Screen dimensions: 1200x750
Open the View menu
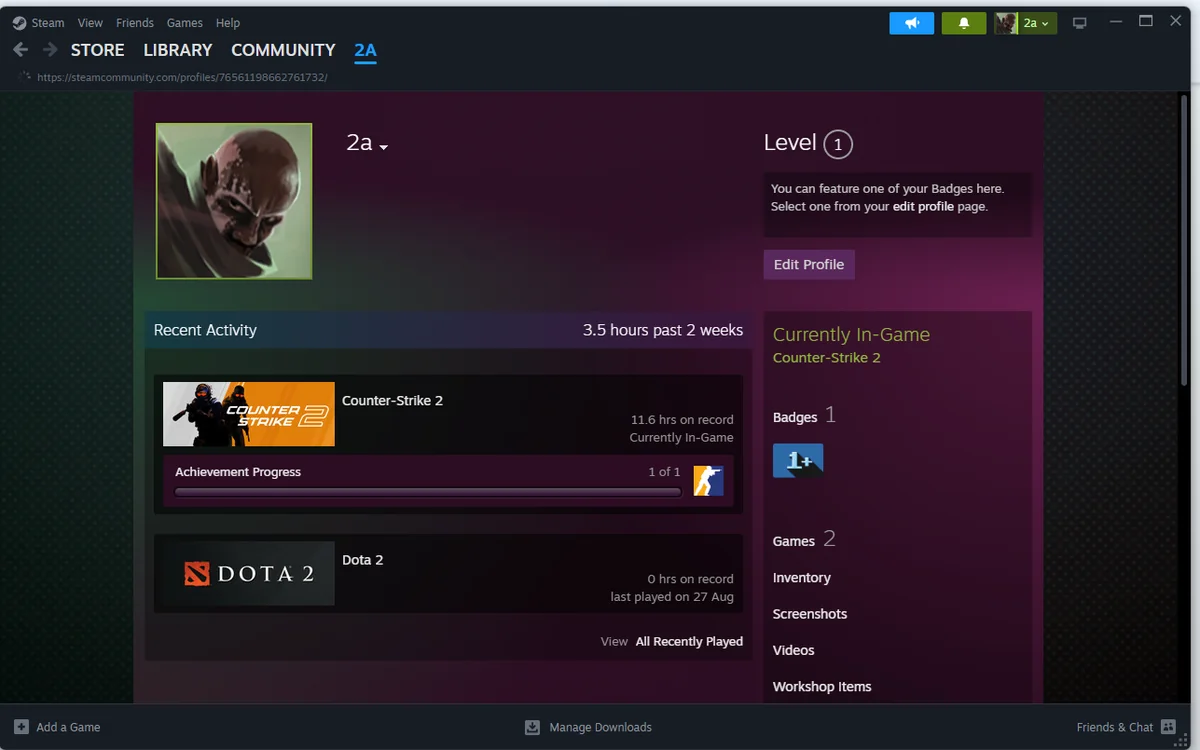pos(90,23)
